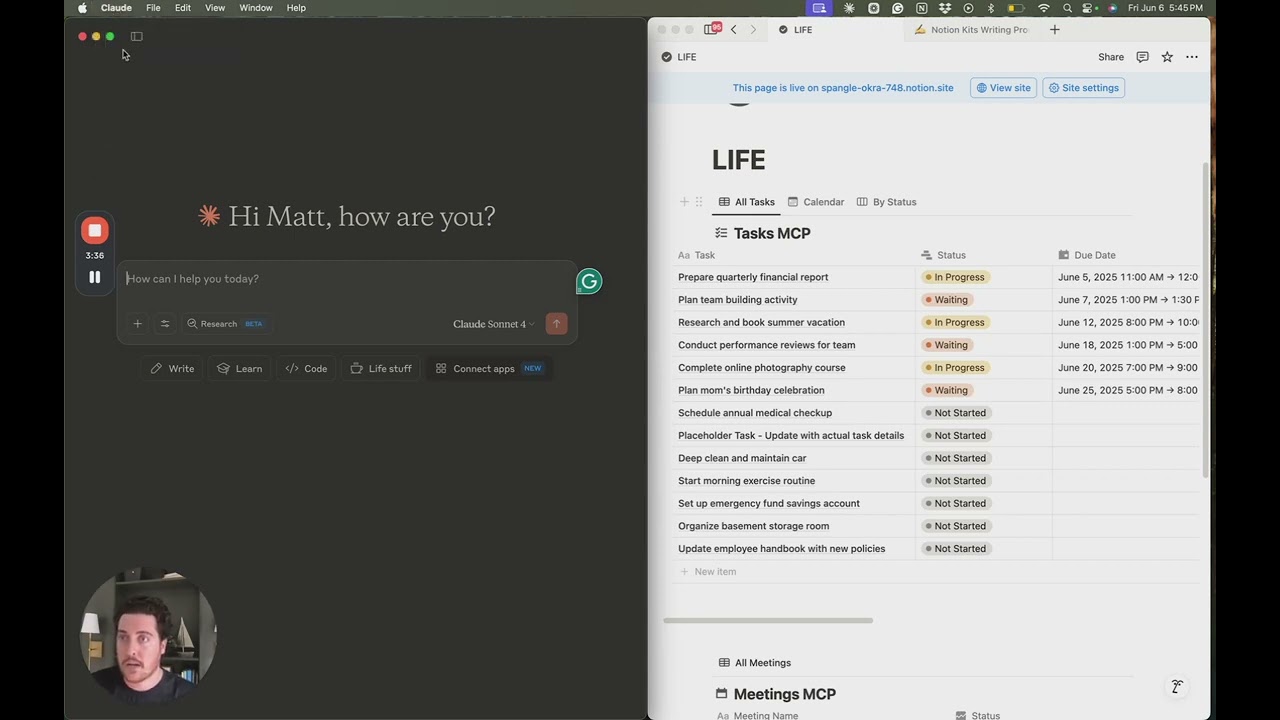
Task: Click the Meetings MCP database title
Action: (x=784, y=694)
